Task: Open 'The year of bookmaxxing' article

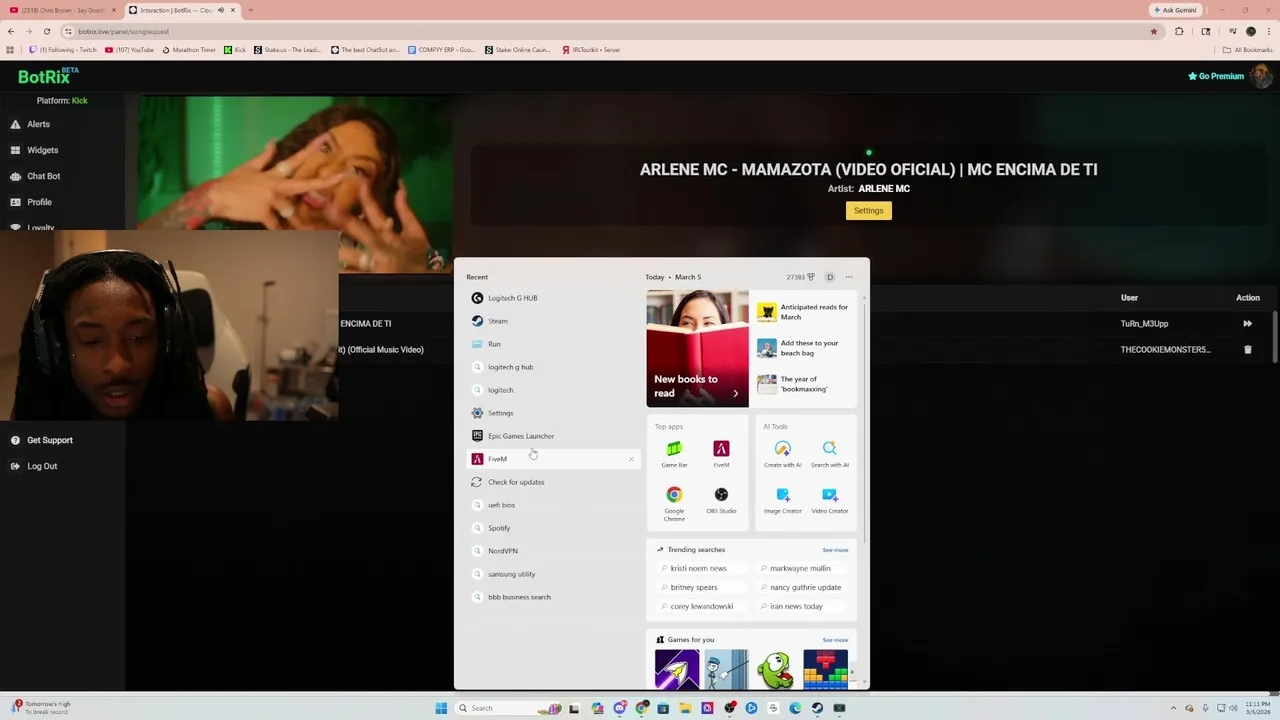Action: [x=805, y=384]
